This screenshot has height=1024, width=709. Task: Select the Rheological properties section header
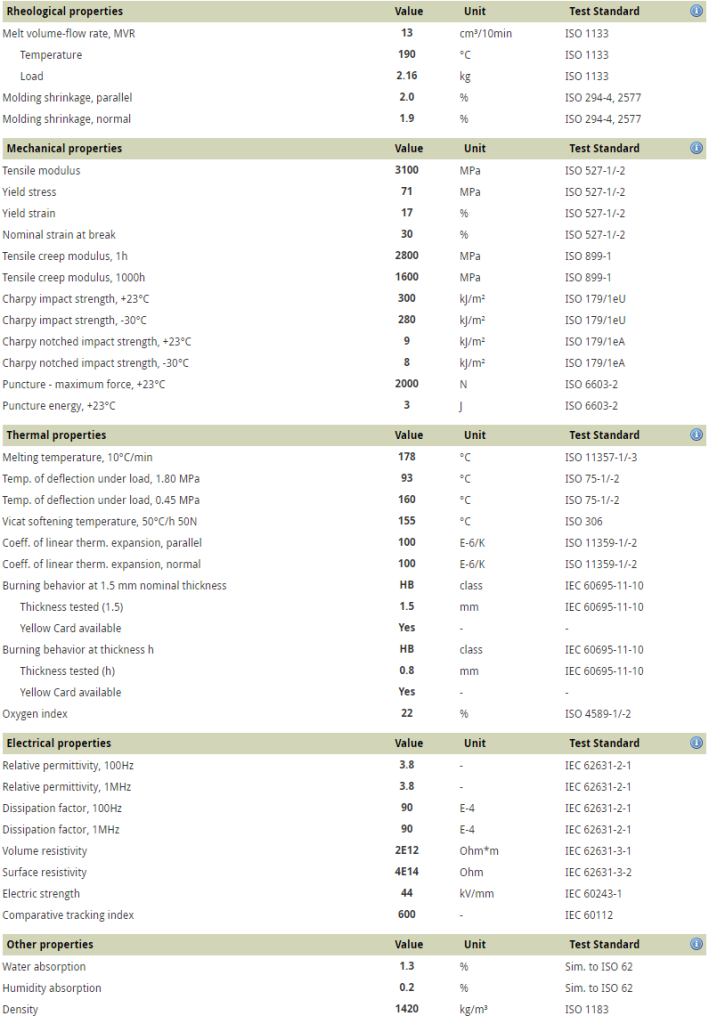click(x=65, y=11)
